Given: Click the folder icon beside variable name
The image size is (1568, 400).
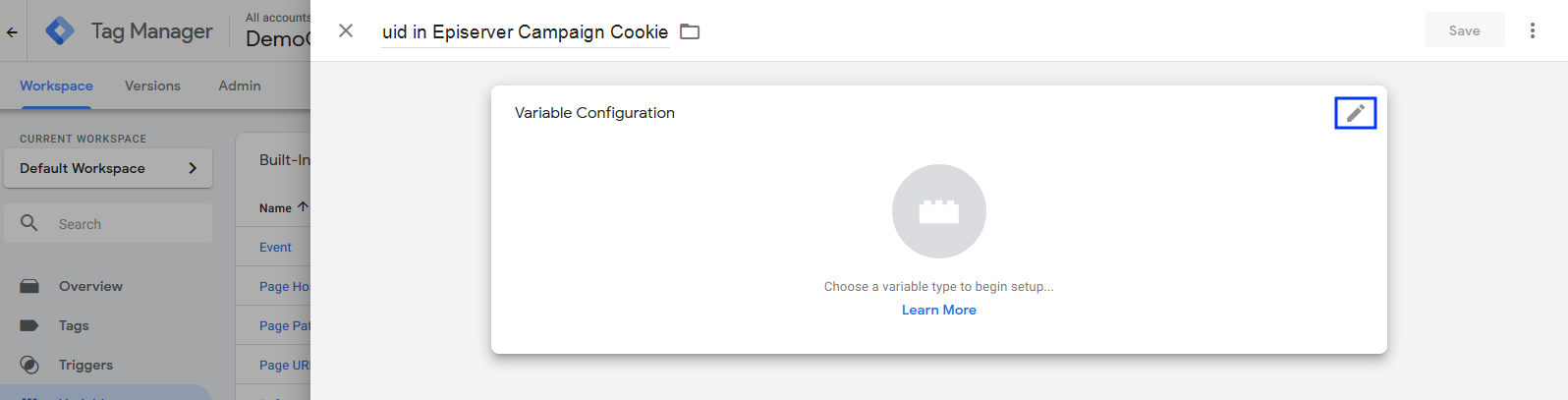Looking at the screenshot, I should tap(690, 31).
